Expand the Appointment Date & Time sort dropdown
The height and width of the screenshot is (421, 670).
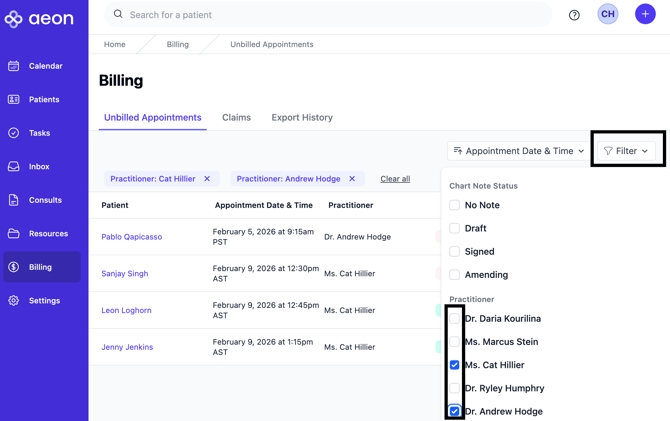pyautogui.click(x=518, y=151)
